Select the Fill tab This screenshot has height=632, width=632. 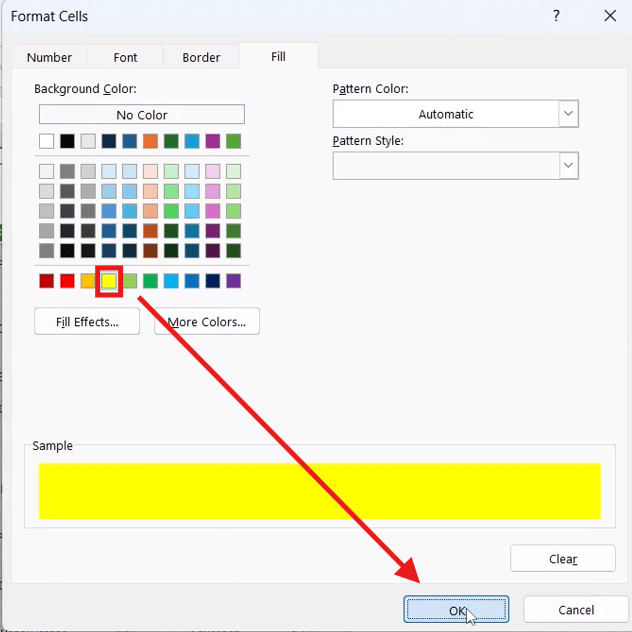coord(278,56)
